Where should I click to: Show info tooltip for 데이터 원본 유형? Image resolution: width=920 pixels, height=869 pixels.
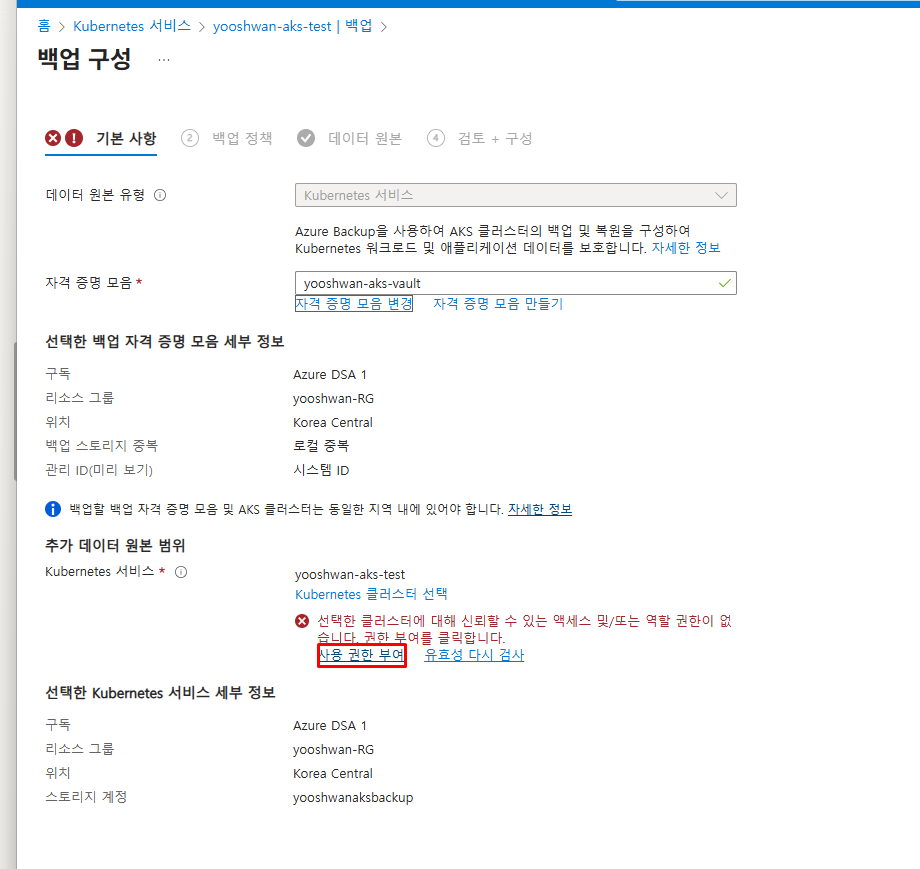point(160,195)
